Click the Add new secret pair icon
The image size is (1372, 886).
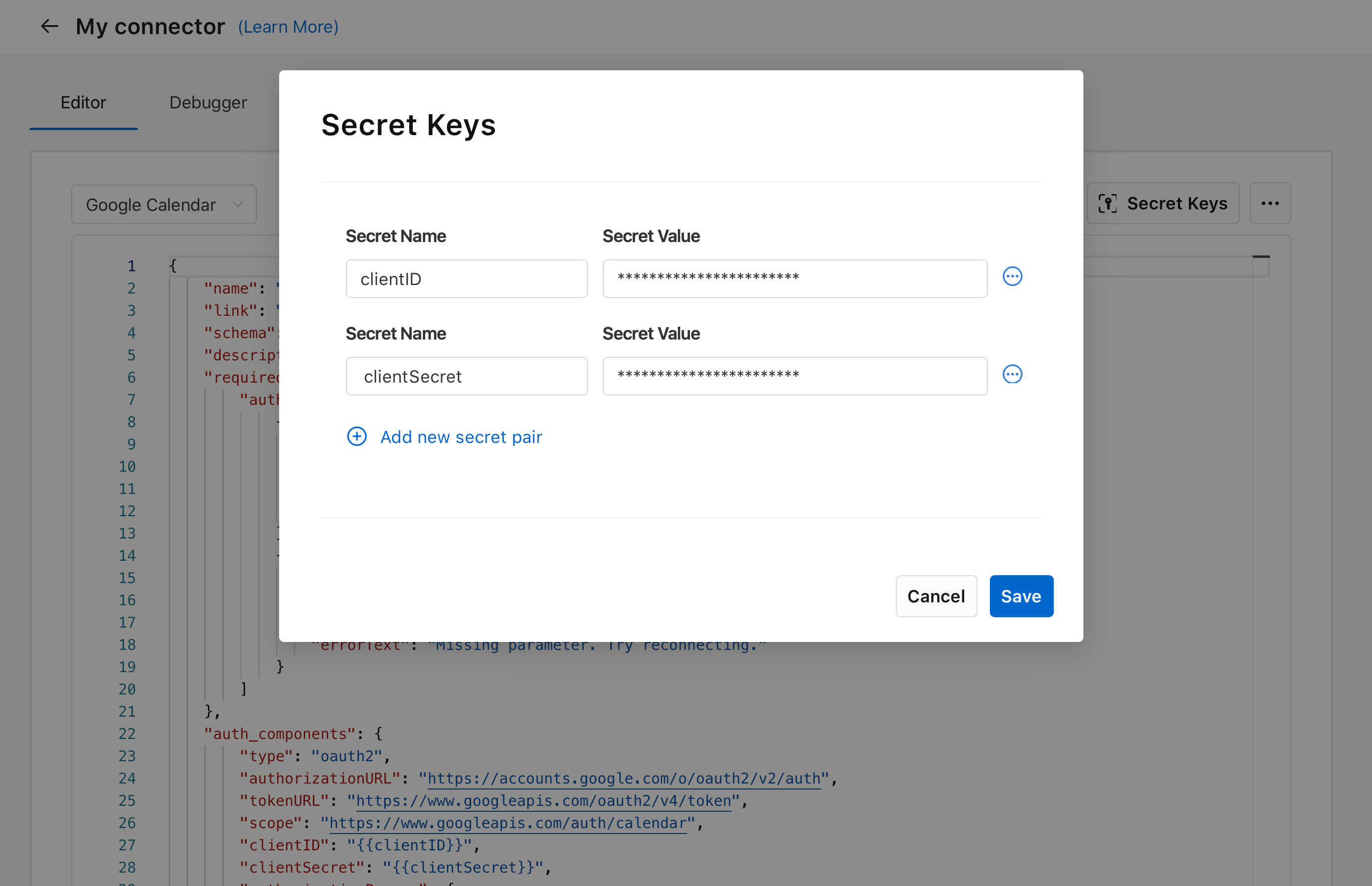pyautogui.click(x=356, y=437)
